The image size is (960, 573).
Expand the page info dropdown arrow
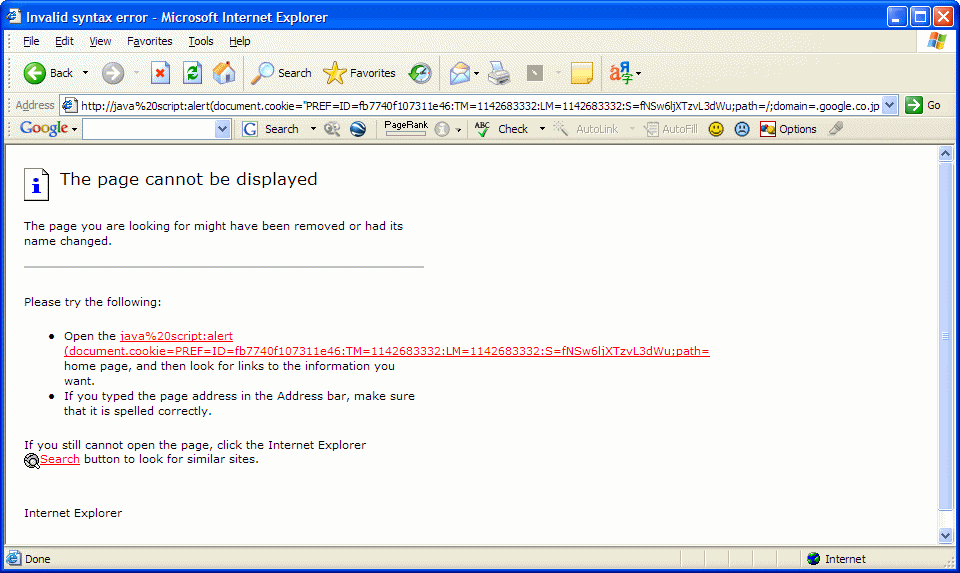458,130
